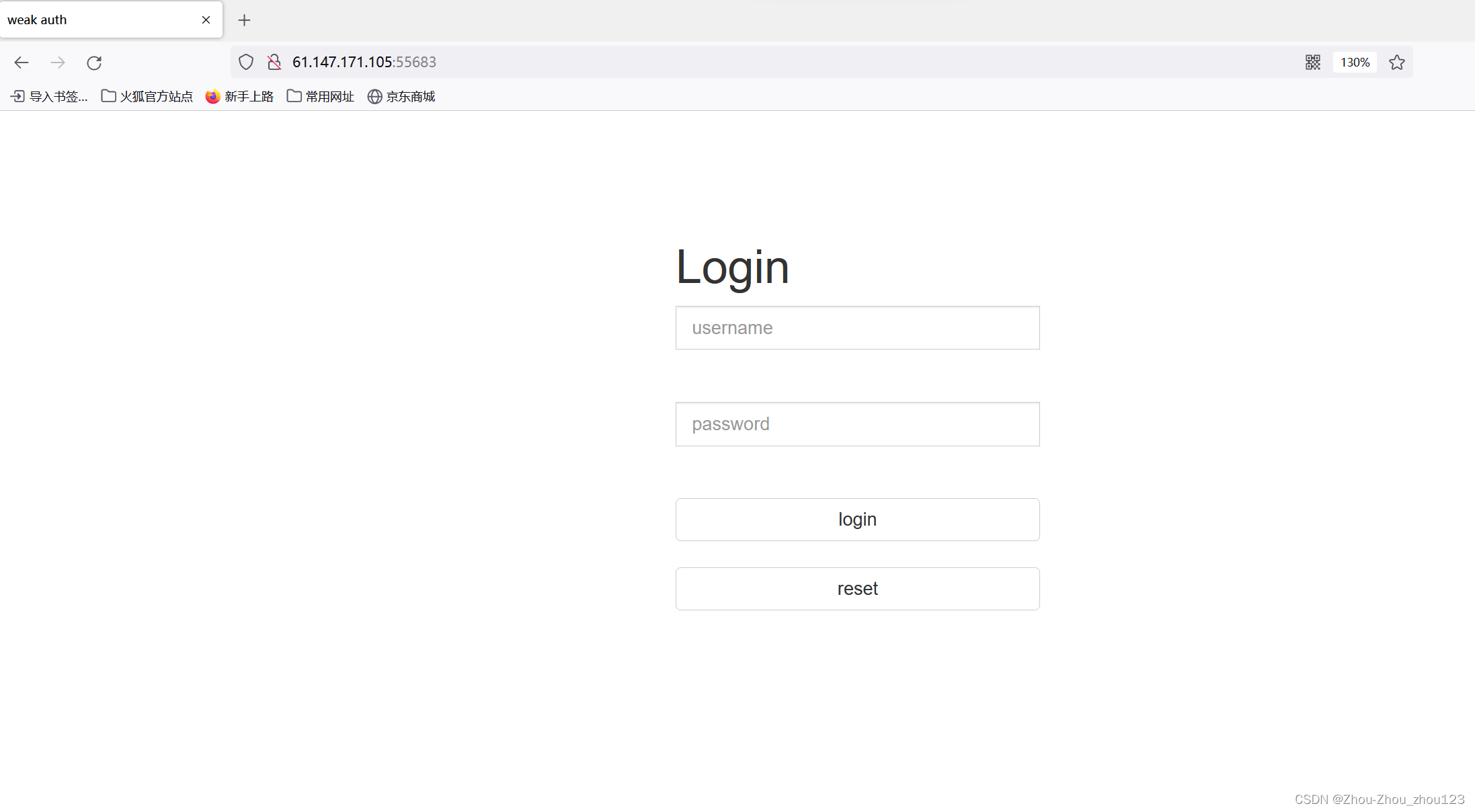1475x812 pixels.
Task: Open the tracking protection shield icon
Action: pos(246,62)
